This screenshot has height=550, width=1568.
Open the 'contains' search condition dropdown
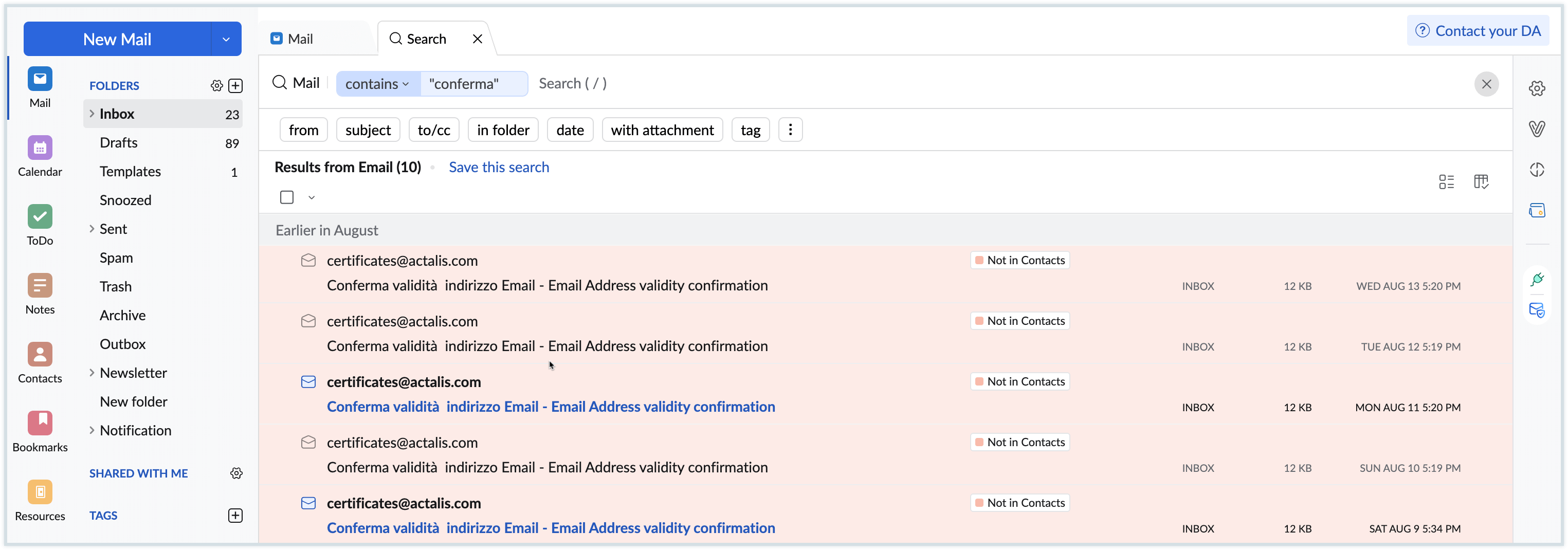click(x=377, y=84)
